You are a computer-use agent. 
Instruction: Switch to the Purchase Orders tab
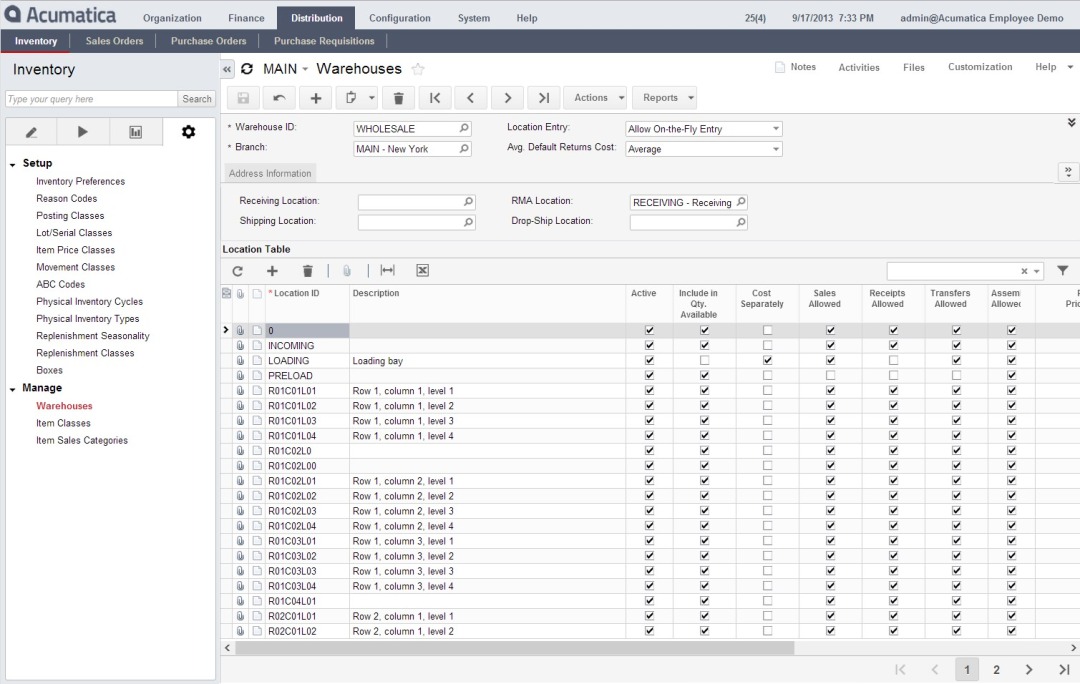[208, 40]
